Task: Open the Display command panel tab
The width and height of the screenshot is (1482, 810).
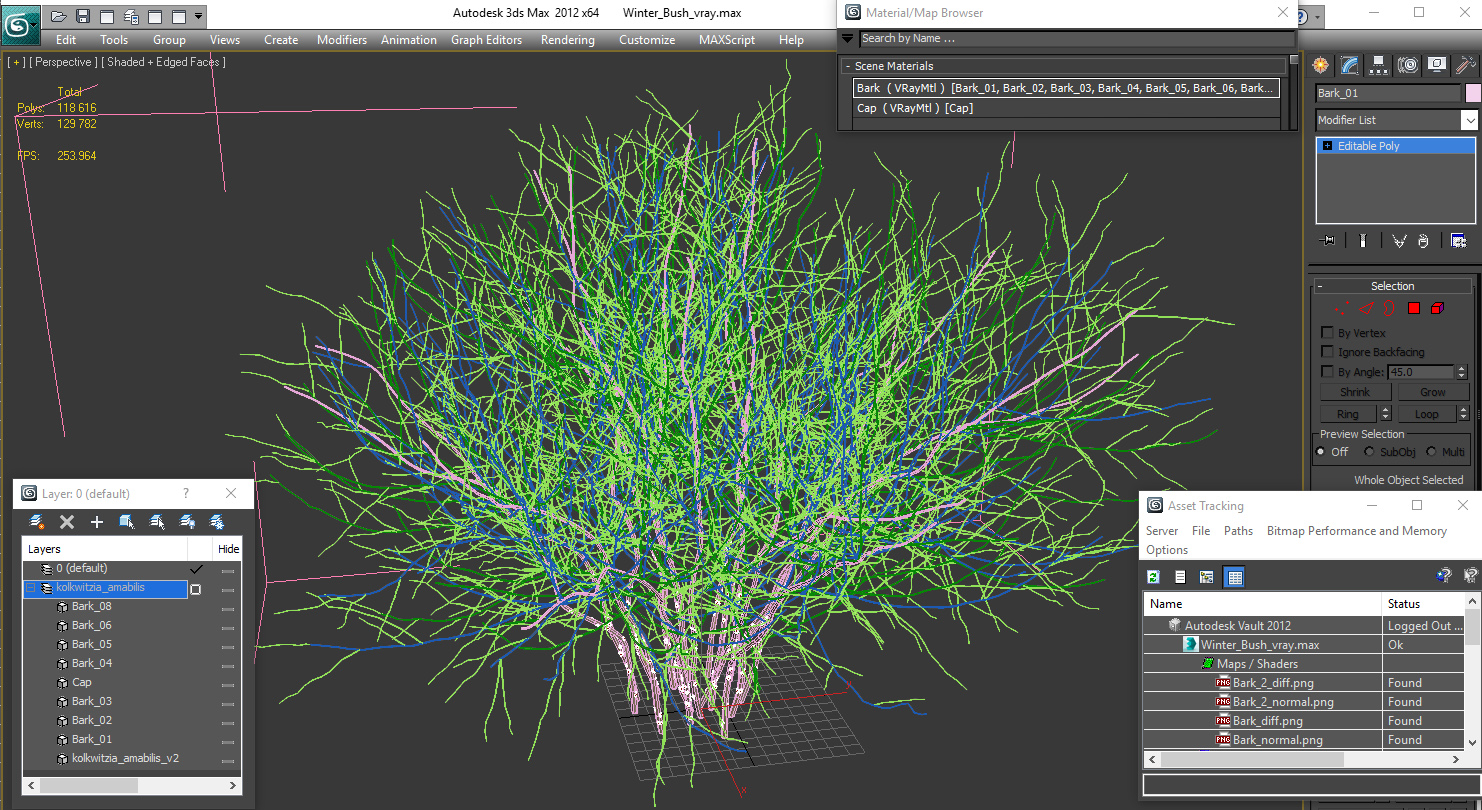Action: coord(1437,65)
